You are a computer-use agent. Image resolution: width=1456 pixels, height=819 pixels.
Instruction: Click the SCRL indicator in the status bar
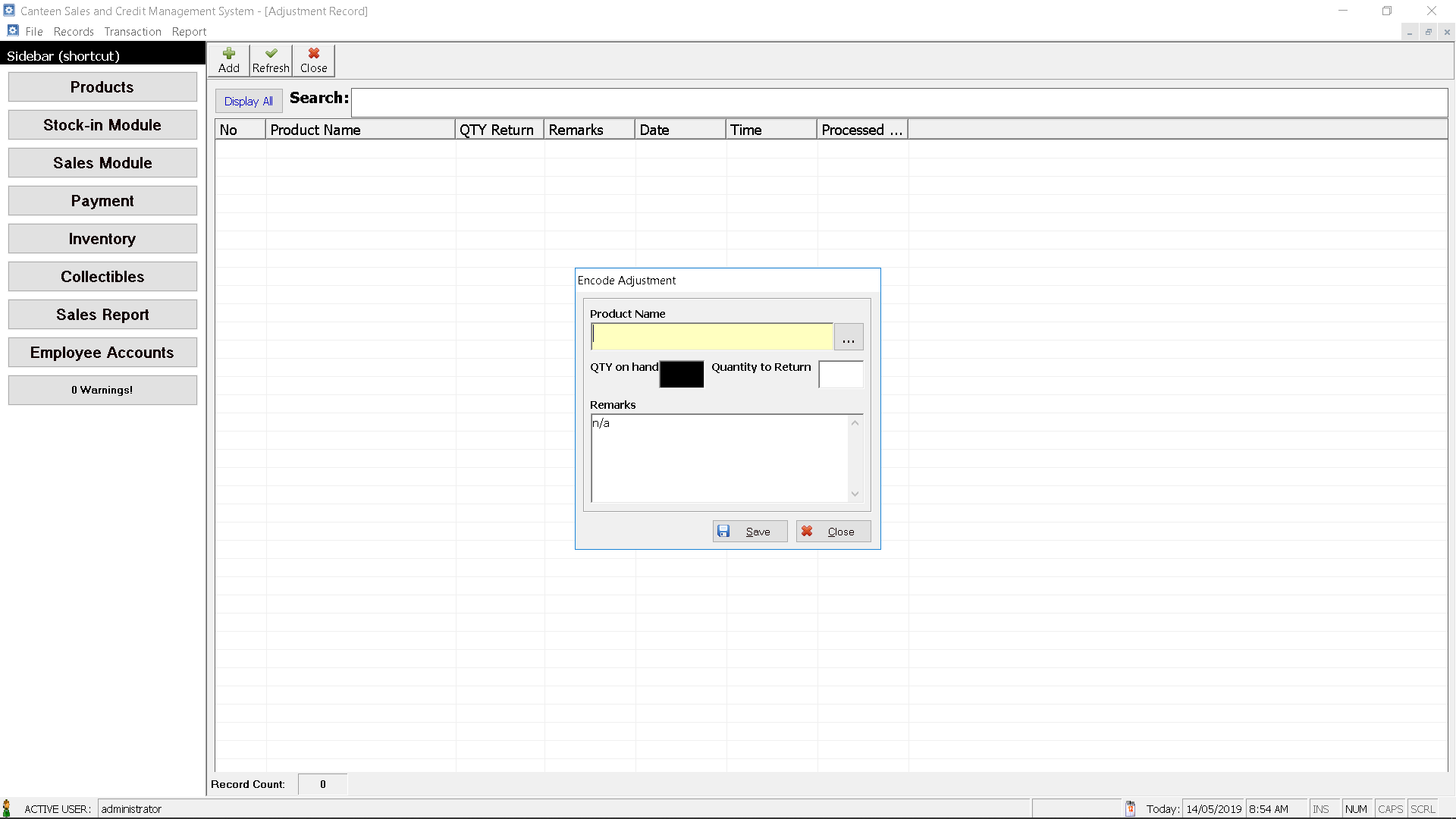(x=1423, y=808)
